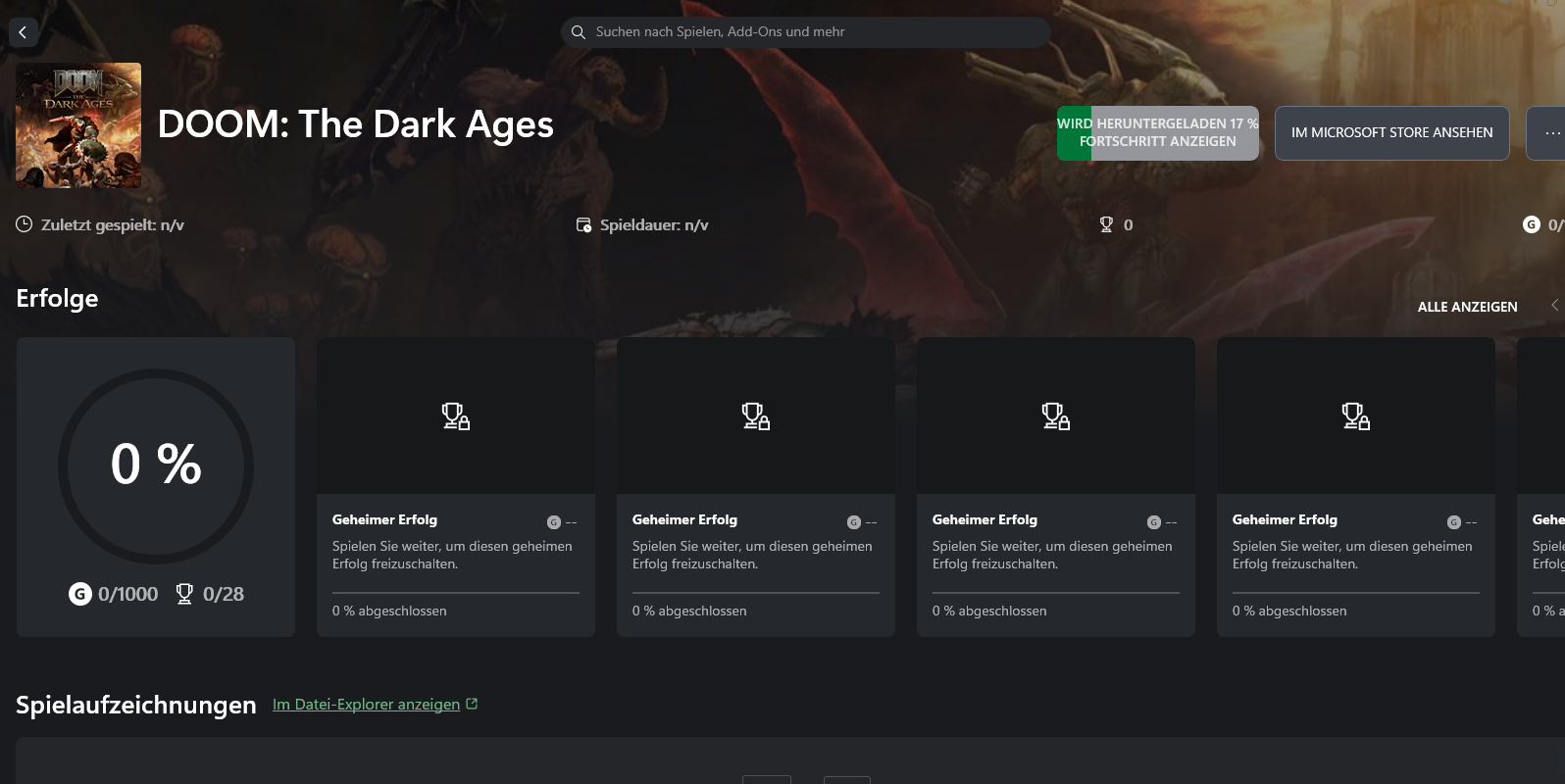1565x784 pixels.
Task: Click the locked trophy icon on the third achievement card
Action: pyautogui.click(x=1056, y=416)
